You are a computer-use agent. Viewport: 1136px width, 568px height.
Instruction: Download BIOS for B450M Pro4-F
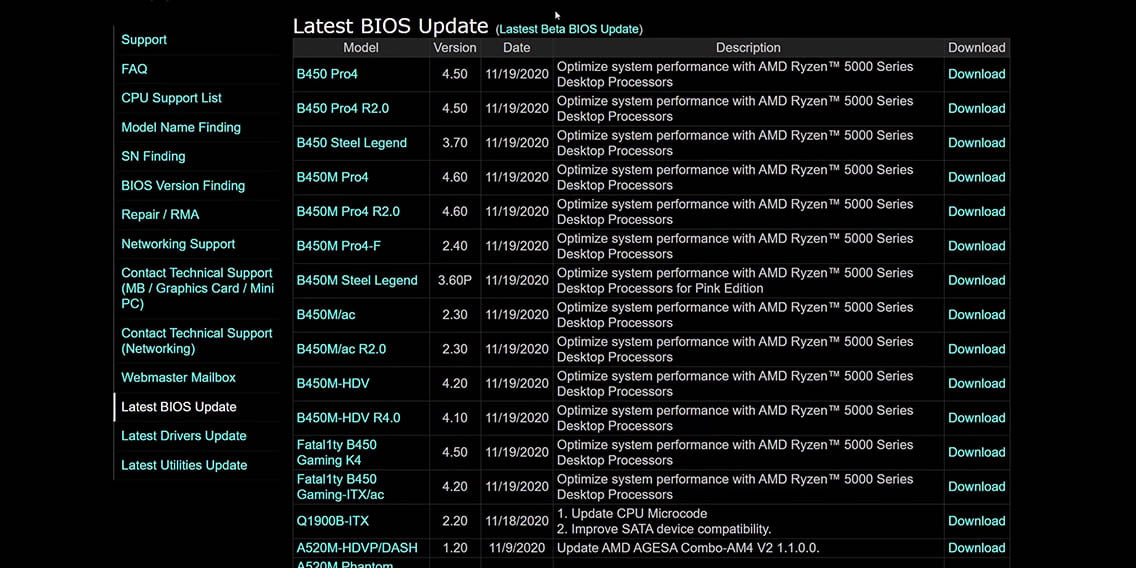pos(977,246)
